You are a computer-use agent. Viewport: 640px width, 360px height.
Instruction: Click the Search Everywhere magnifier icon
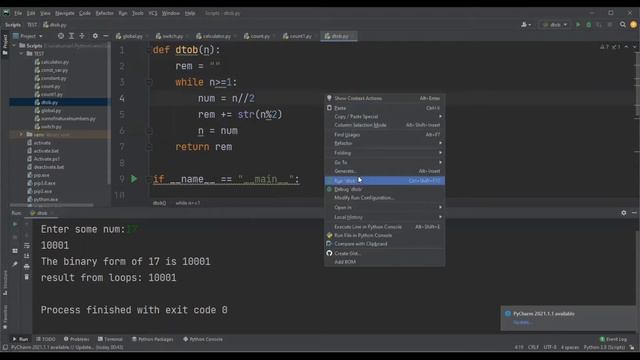tap(623, 25)
